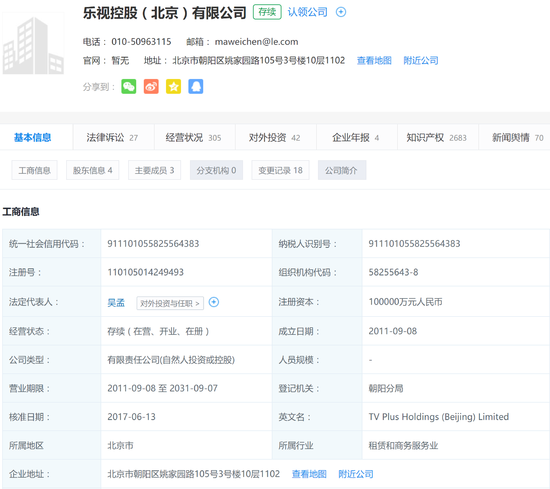Select 分支机构 0 sub-section button
This screenshot has width=550, height=489.
[216, 170]
